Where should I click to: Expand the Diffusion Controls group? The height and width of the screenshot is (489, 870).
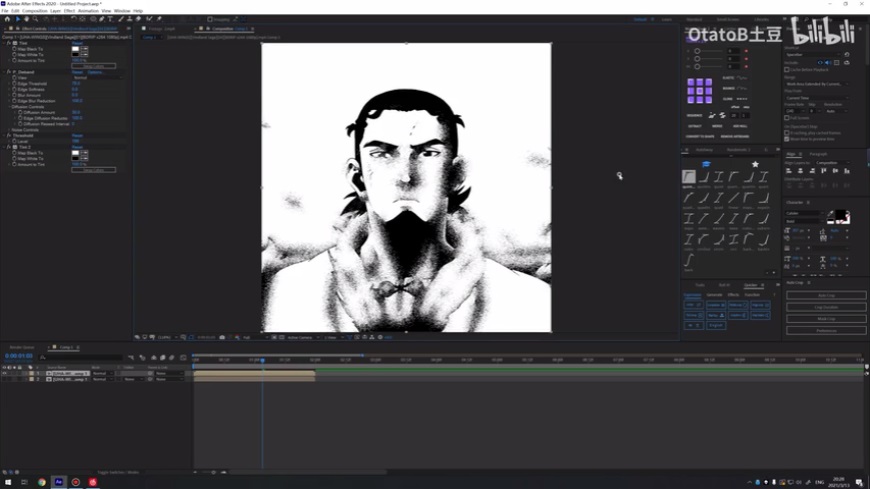click(x=9, y=107)
